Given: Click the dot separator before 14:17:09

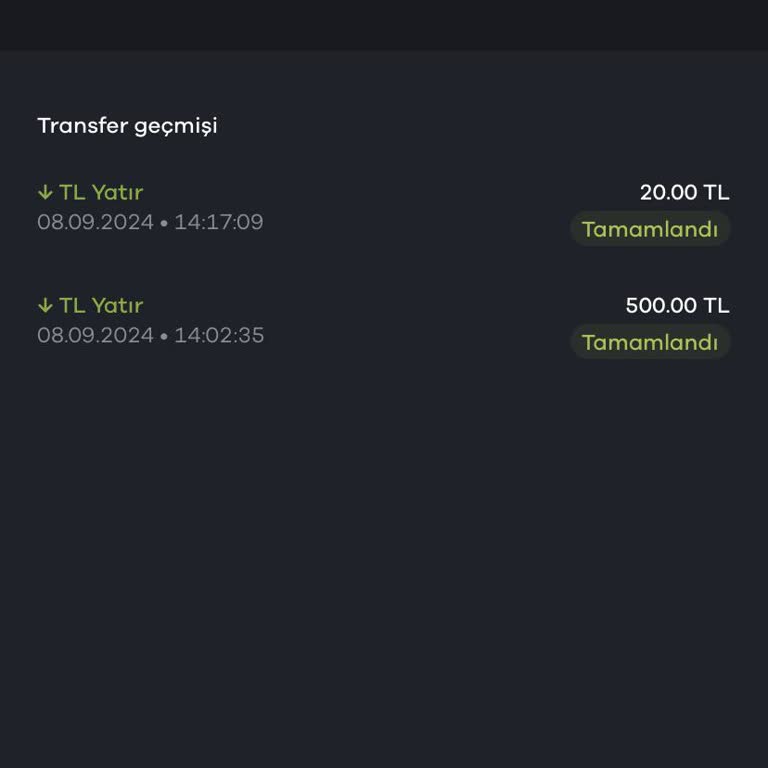Looking at the screenshot, I should tap(164, 223).
